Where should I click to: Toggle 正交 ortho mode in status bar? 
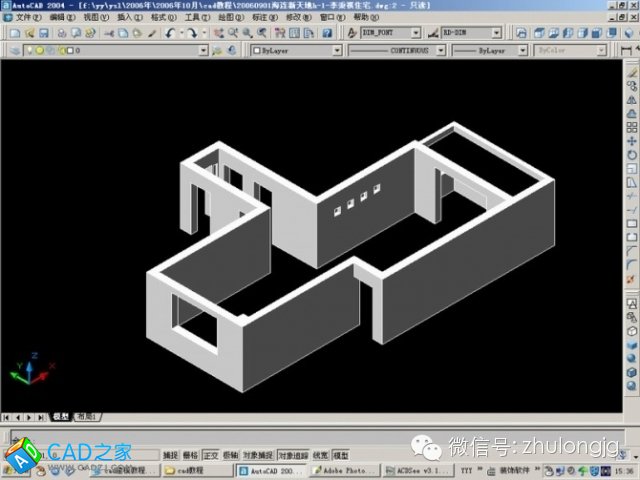pyautogui.click(x=211, y=455)
